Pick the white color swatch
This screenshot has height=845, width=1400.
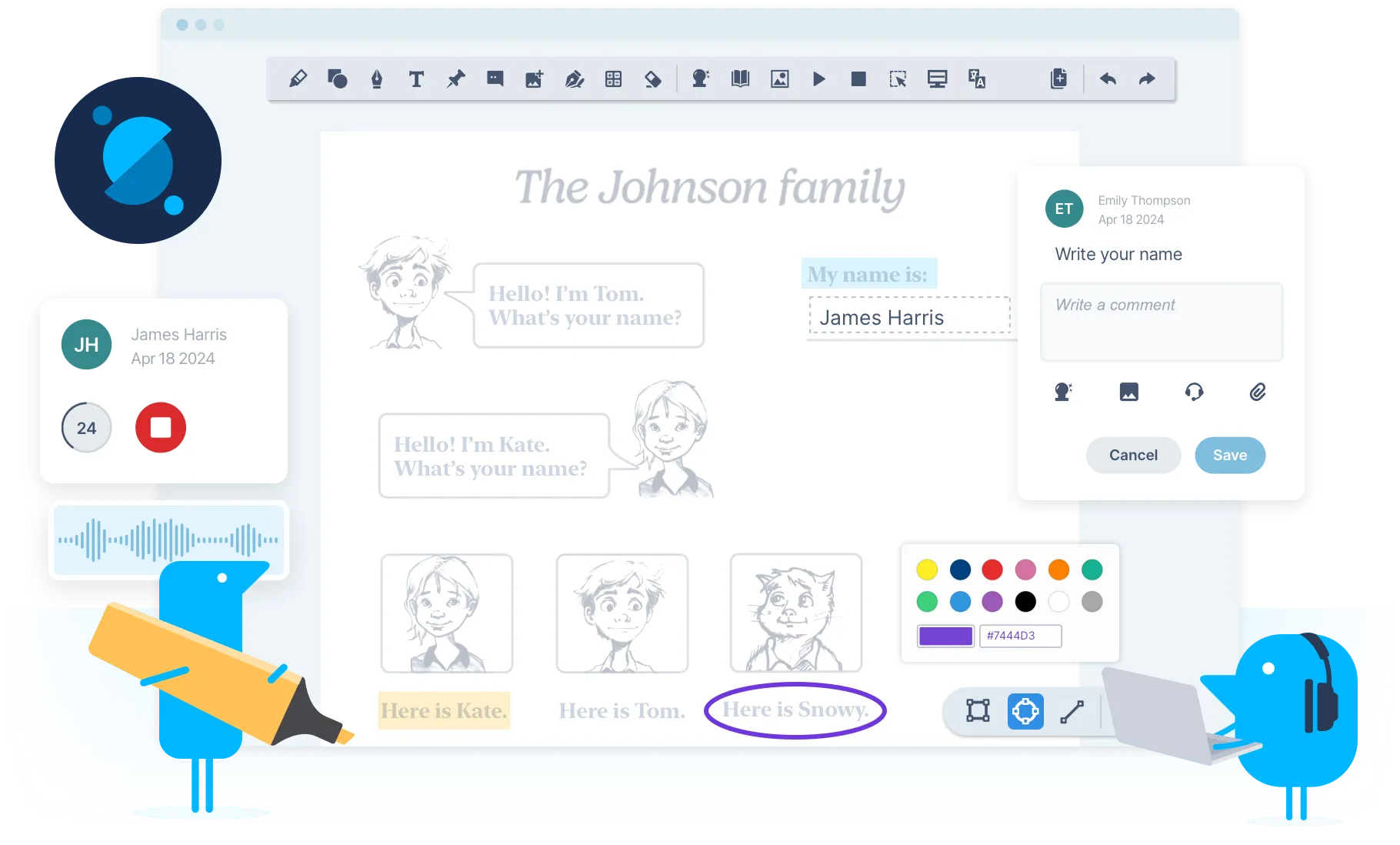[x=1058, y=601]
